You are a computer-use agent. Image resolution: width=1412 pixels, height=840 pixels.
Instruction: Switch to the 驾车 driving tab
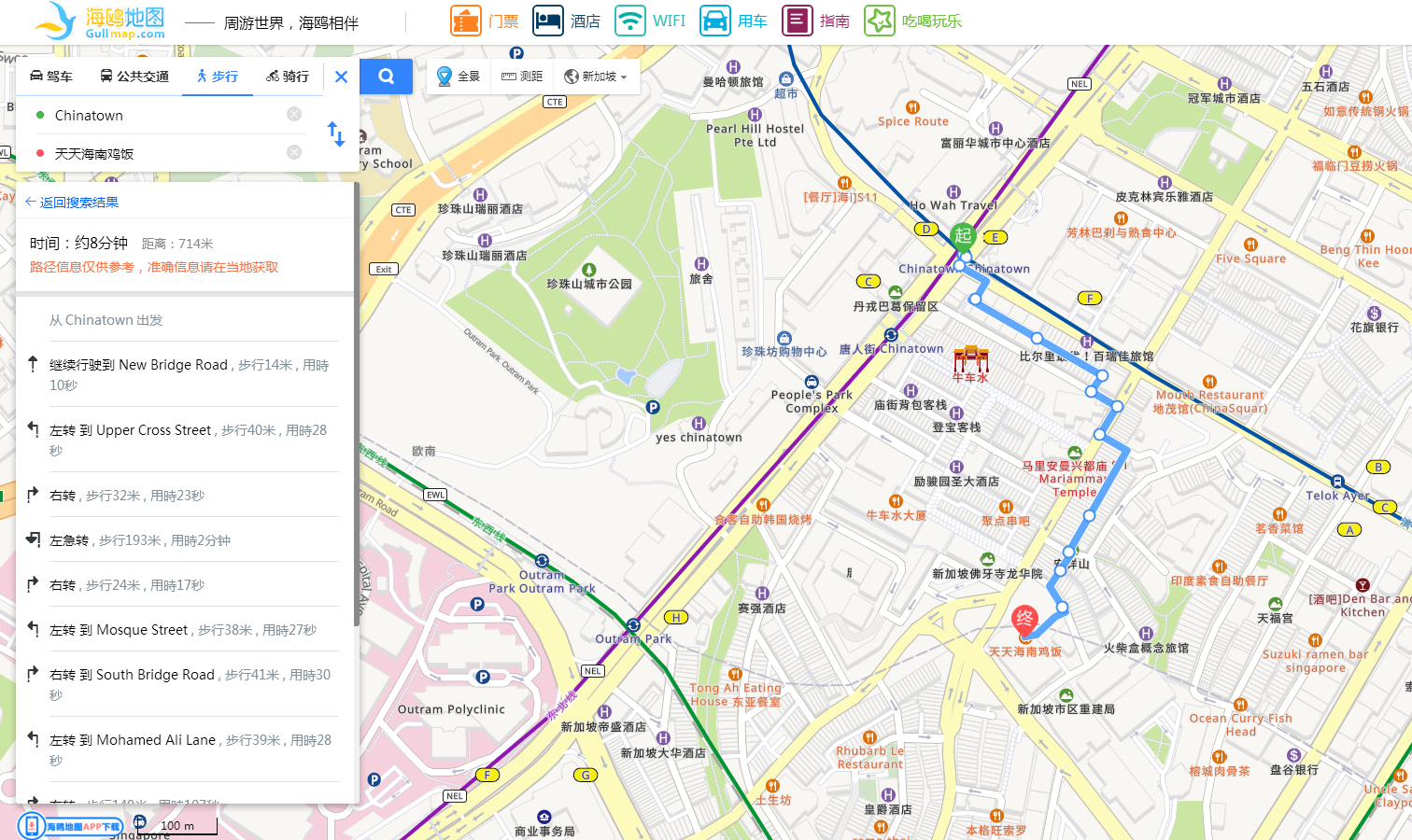[51, 77]
